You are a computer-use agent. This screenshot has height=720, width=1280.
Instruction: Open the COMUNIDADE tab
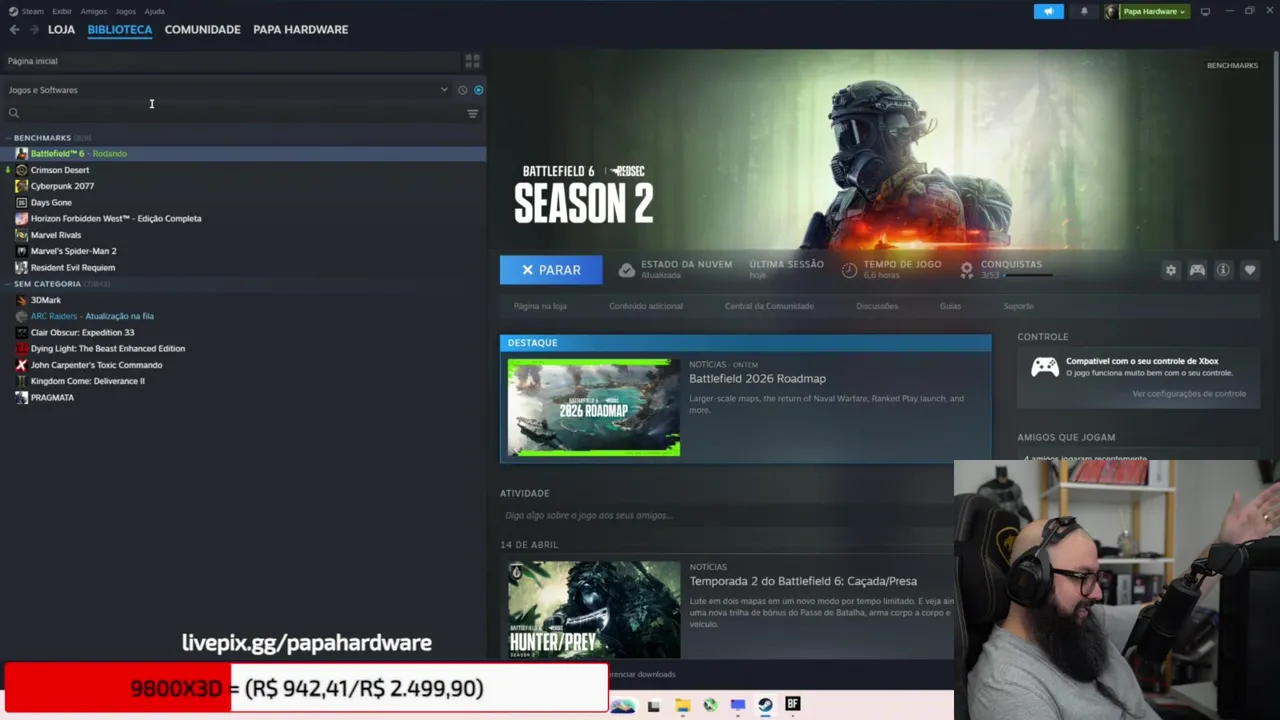pos(202,30)
